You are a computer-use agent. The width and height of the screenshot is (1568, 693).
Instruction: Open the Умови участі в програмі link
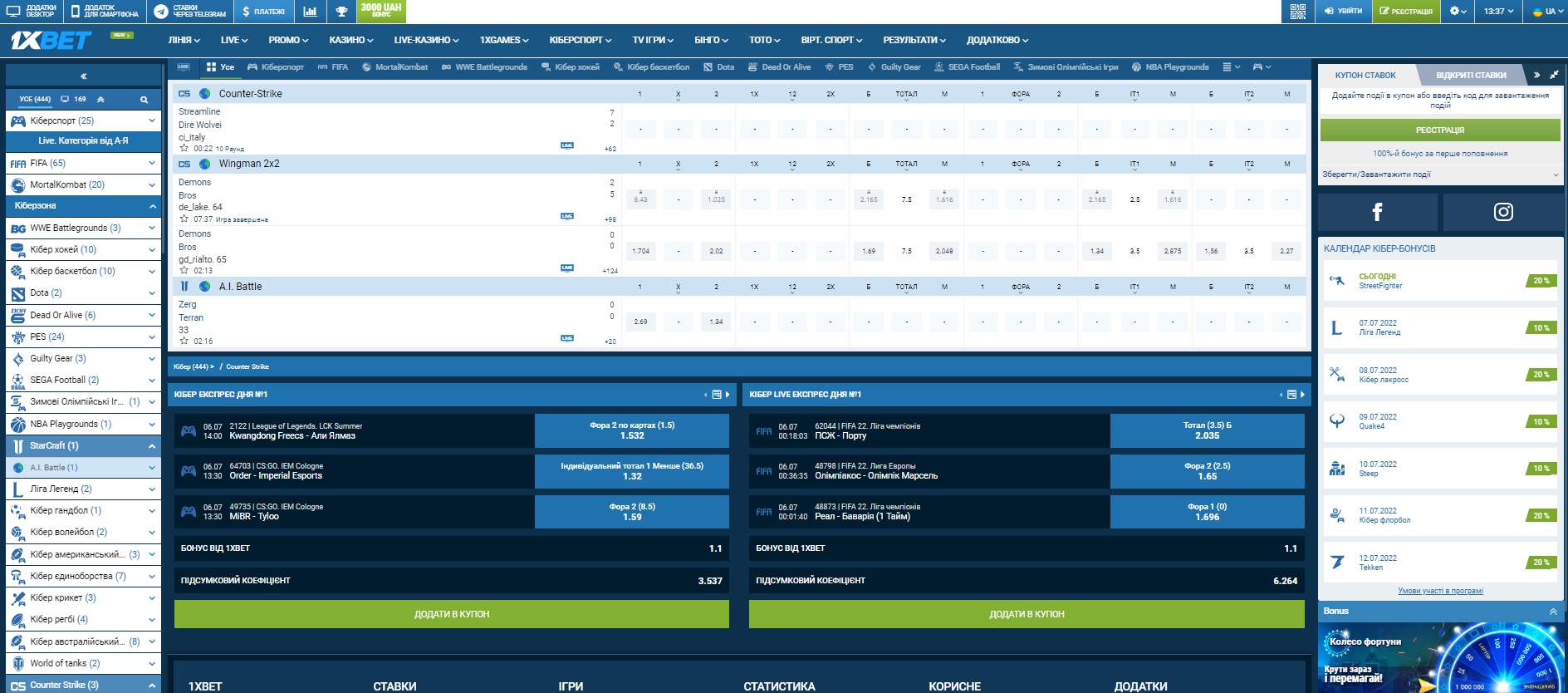click(1440, 591)
